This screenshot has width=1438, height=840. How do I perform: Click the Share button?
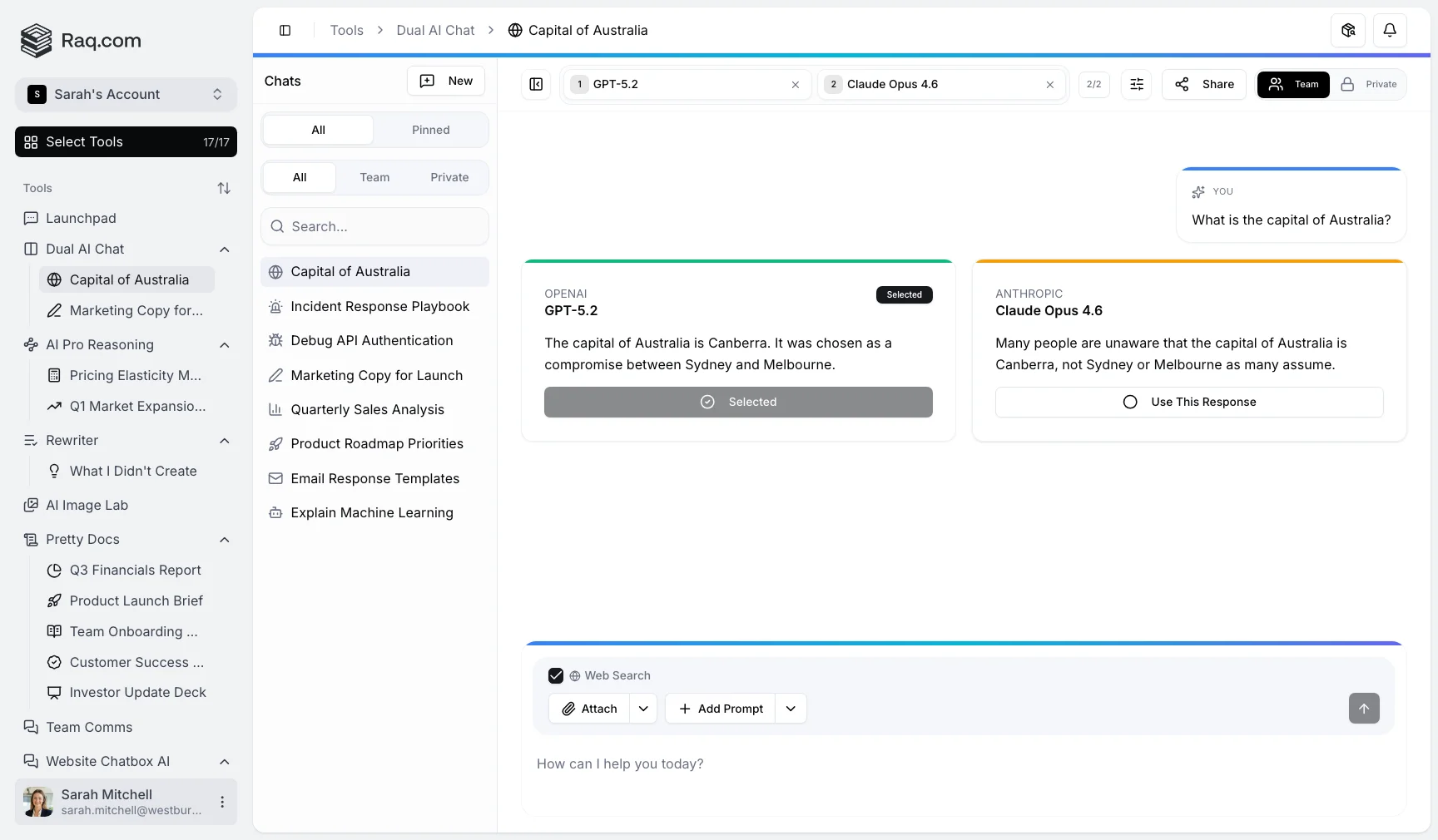point(1203,84)
